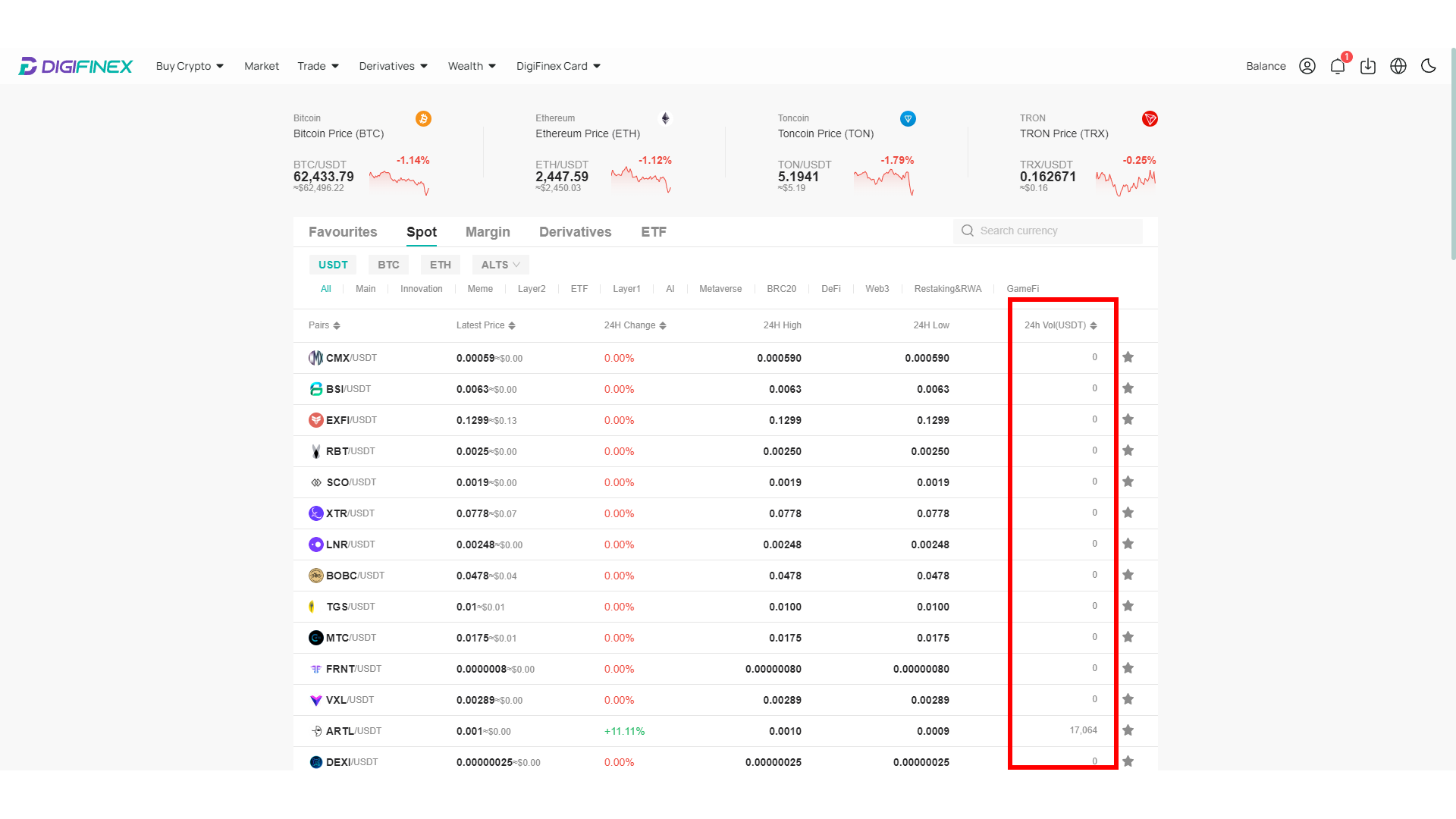Filter by DeFi category
Viewport: 1456px width, 819px height.
(831, 289)
